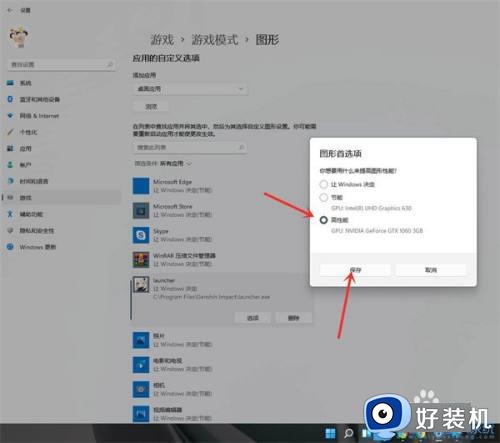Open 个性化 settings category
500x443 pixels.
[60, 132]
